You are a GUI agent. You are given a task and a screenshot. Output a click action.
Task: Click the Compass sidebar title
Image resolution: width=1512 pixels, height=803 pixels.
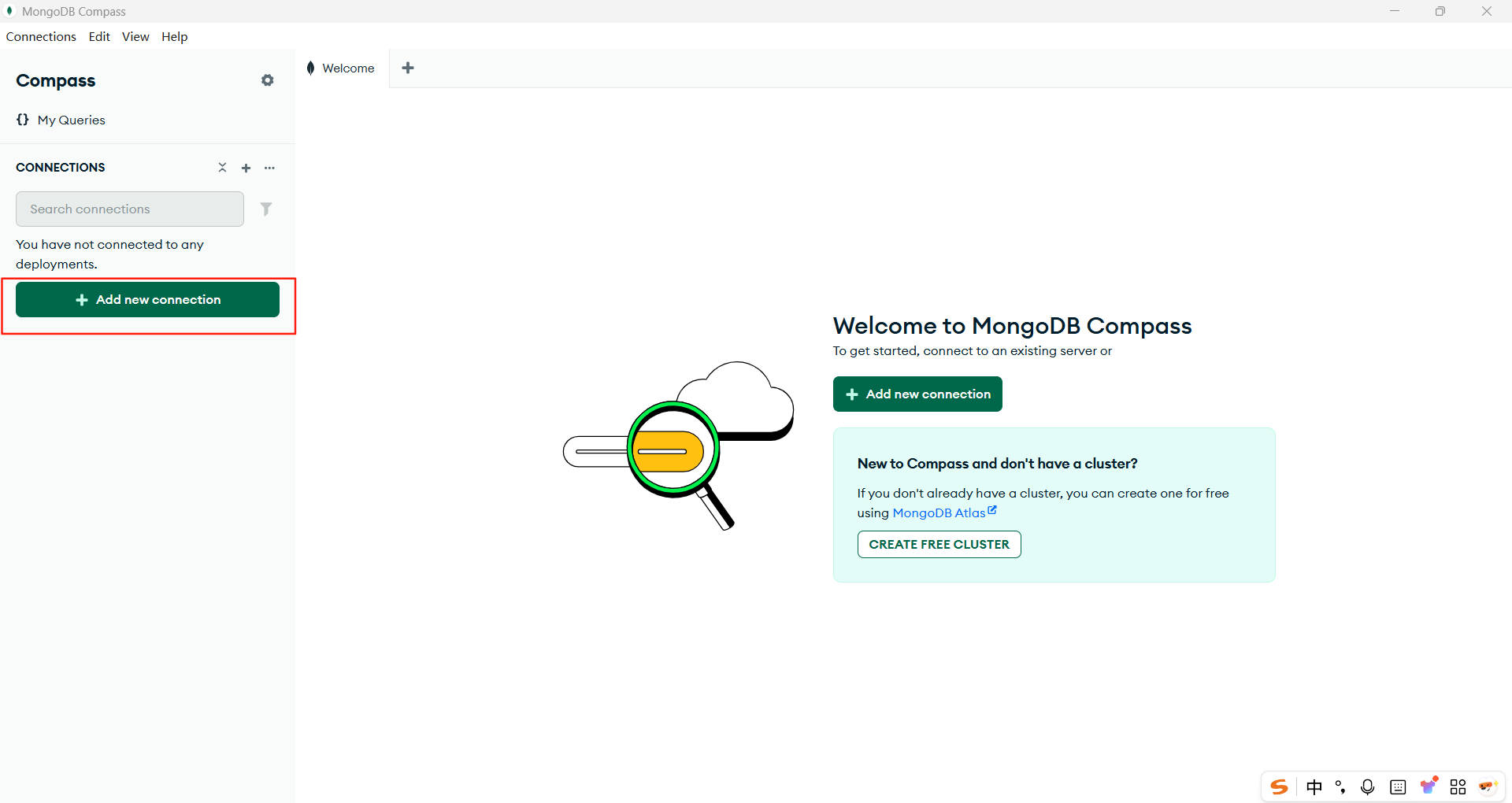coord(55,81)
